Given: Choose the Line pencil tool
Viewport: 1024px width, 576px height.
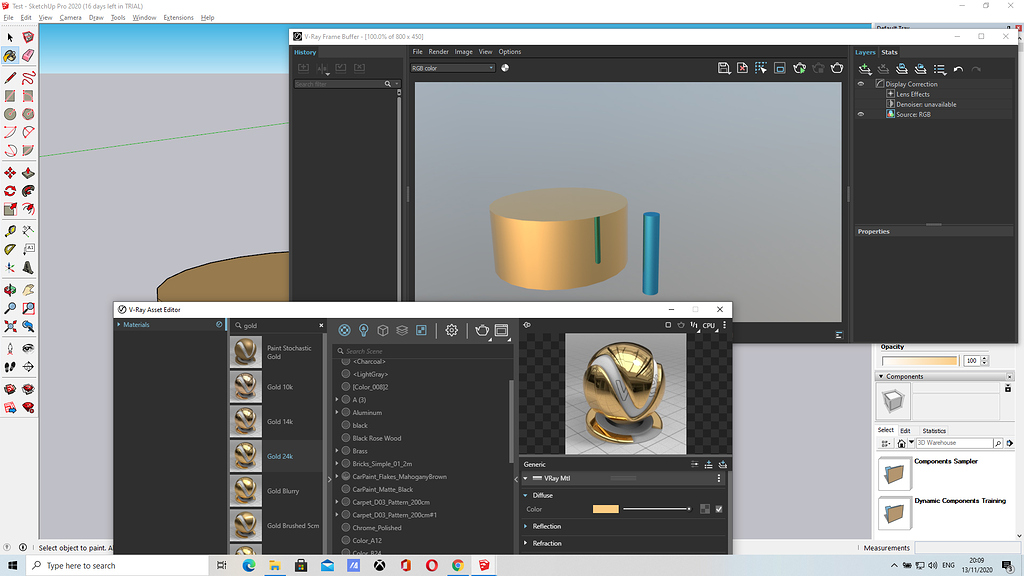Looking at the screenshot, I should pyautogui.click(x=10, y=78).
